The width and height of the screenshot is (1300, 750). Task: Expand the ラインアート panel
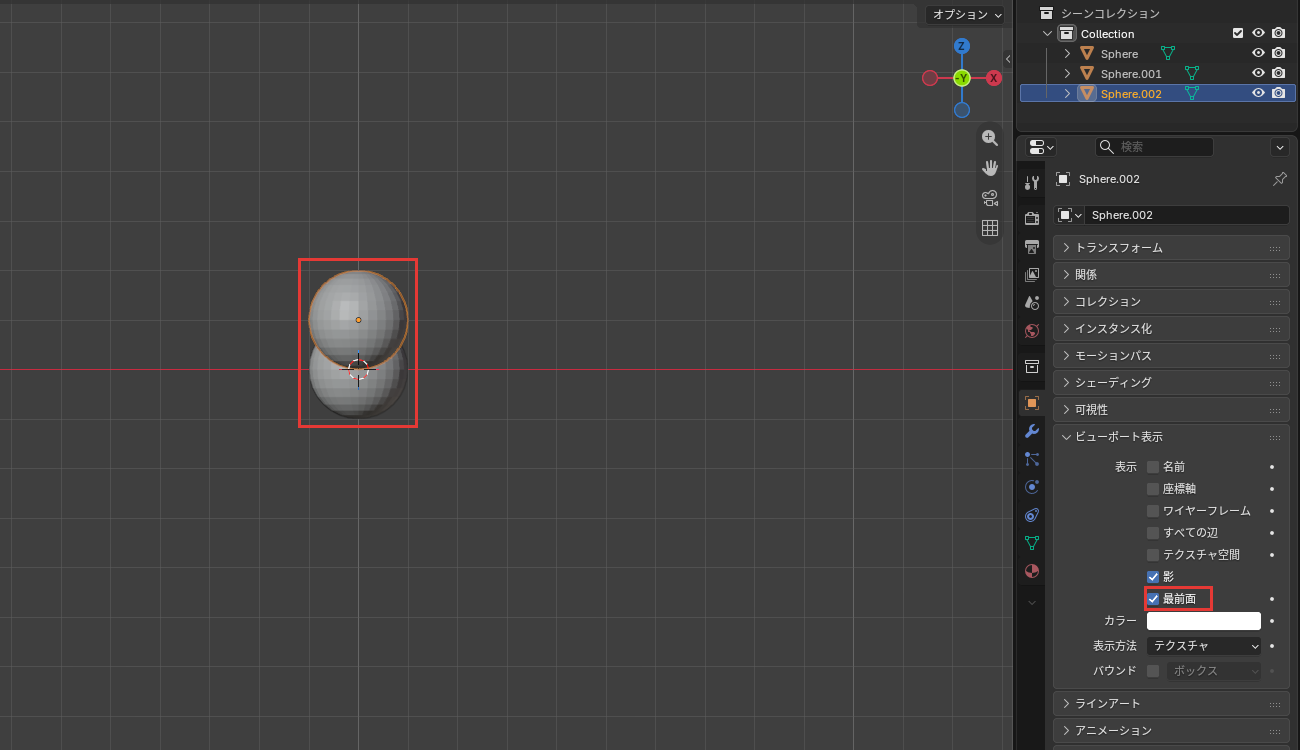[1171, 703]
